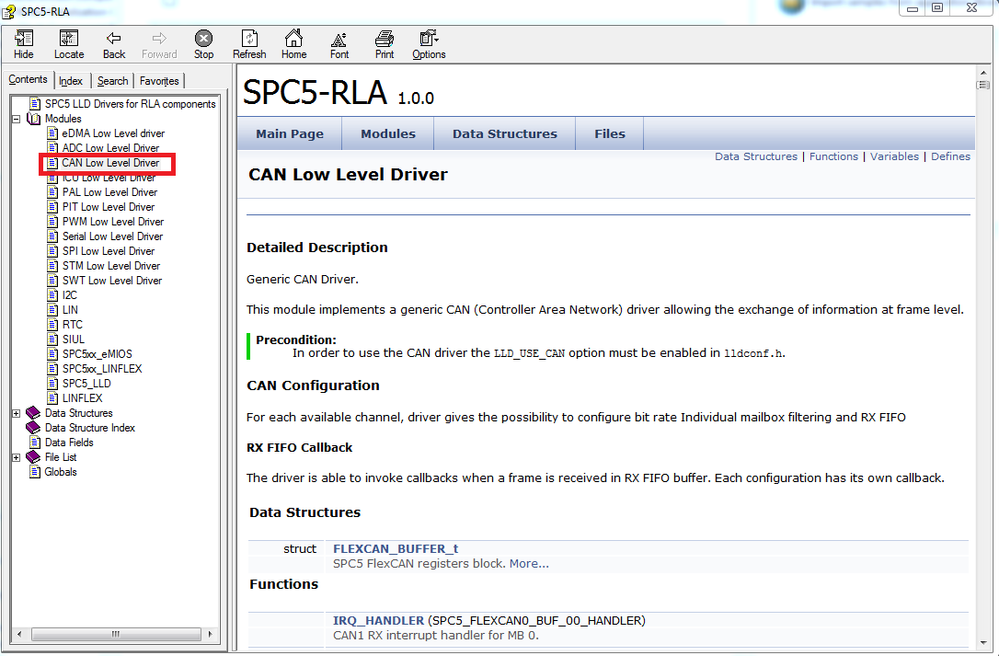This screenshot has width=999, height=656.
Task: Switch to the Contents tab
Action: pyautogui.click(x=27, y=80)
